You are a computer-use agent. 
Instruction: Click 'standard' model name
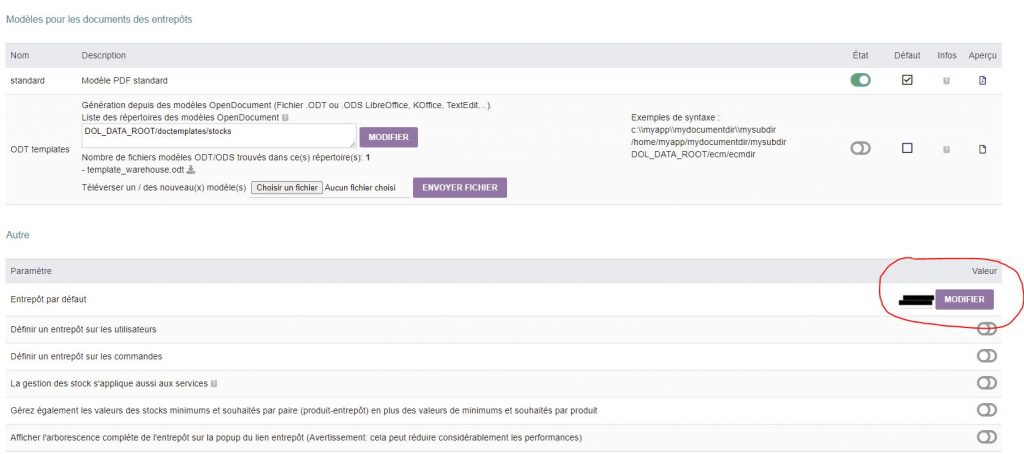pyautogui.click(x=27, y=81)
